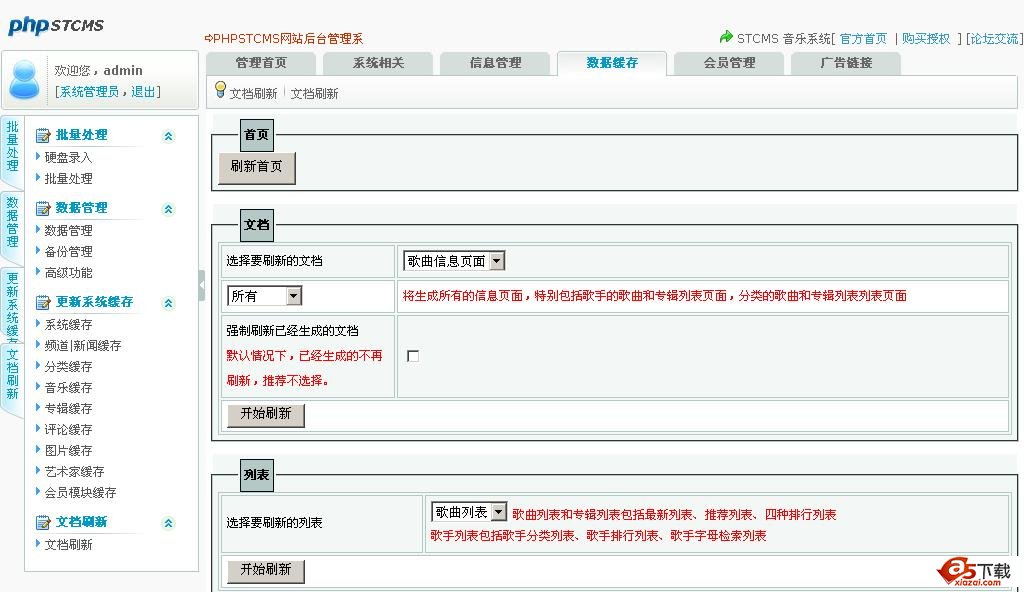Open 备份管理 in the sidebar

pos(68,252)
